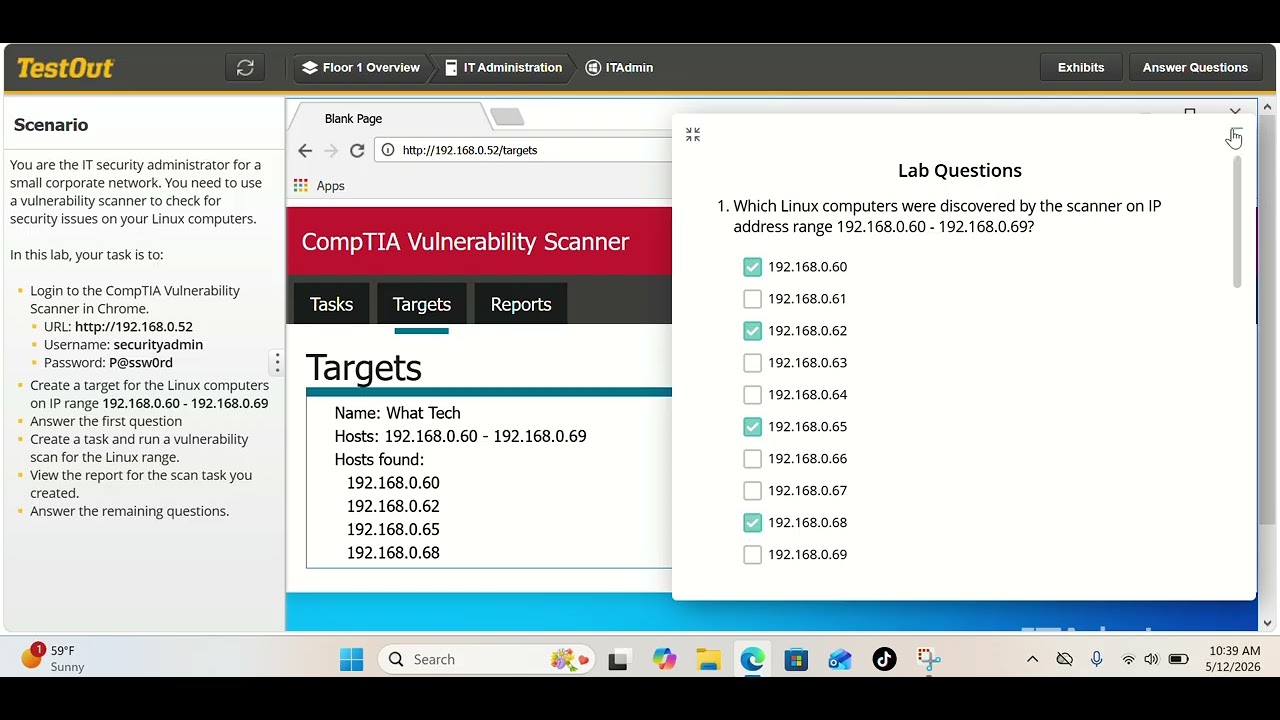Open Floor 1 Overview breadcrumb
The width and height of the screenshot is (1280, 720).
tap(362, 68)
